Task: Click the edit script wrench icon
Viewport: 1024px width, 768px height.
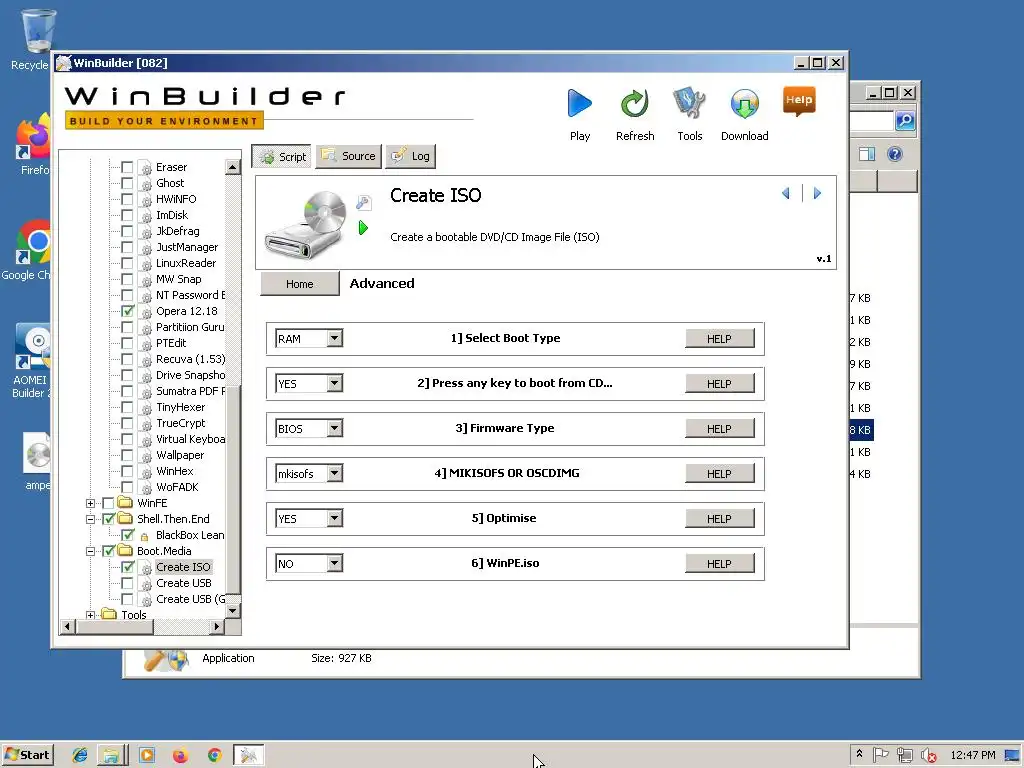Action: [364, 202]
